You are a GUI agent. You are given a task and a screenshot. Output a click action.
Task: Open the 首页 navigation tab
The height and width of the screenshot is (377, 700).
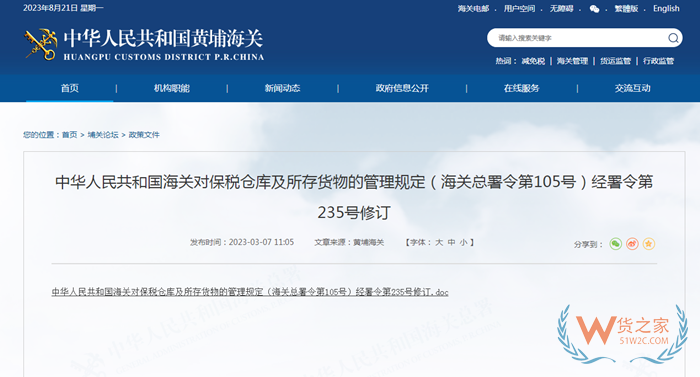[x=70, y=88]
